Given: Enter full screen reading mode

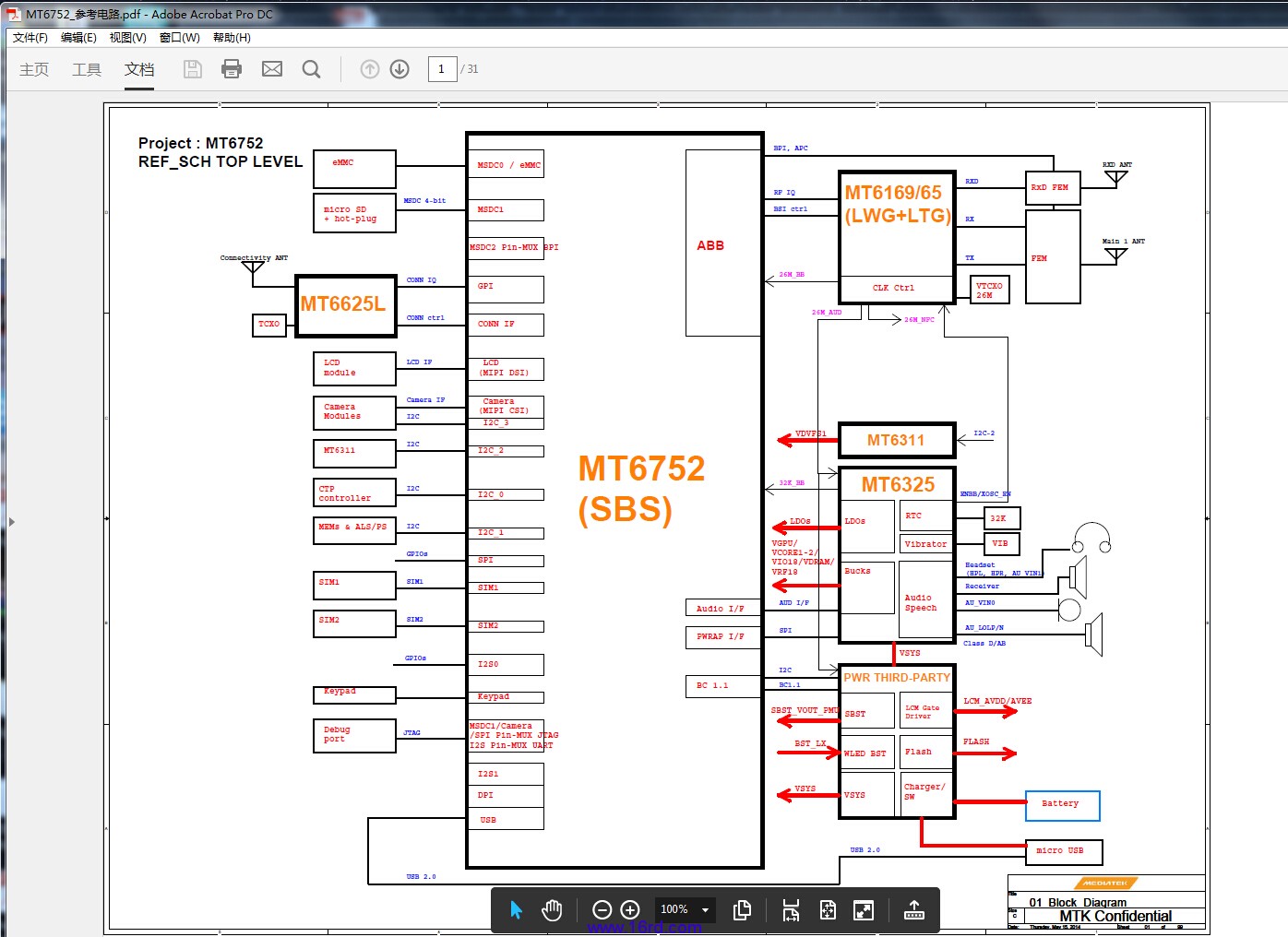Looking at the screenshot, I should 864,910.
